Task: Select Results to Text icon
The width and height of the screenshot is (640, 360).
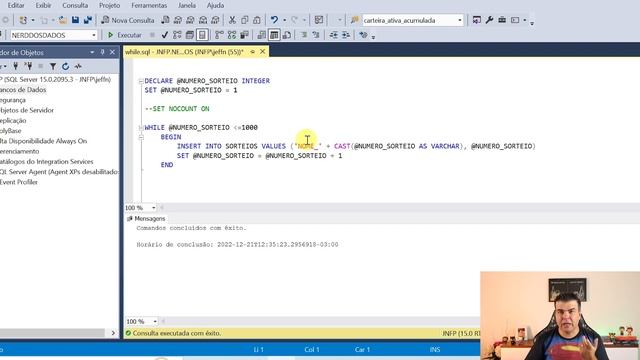Action: coord(262,35)
